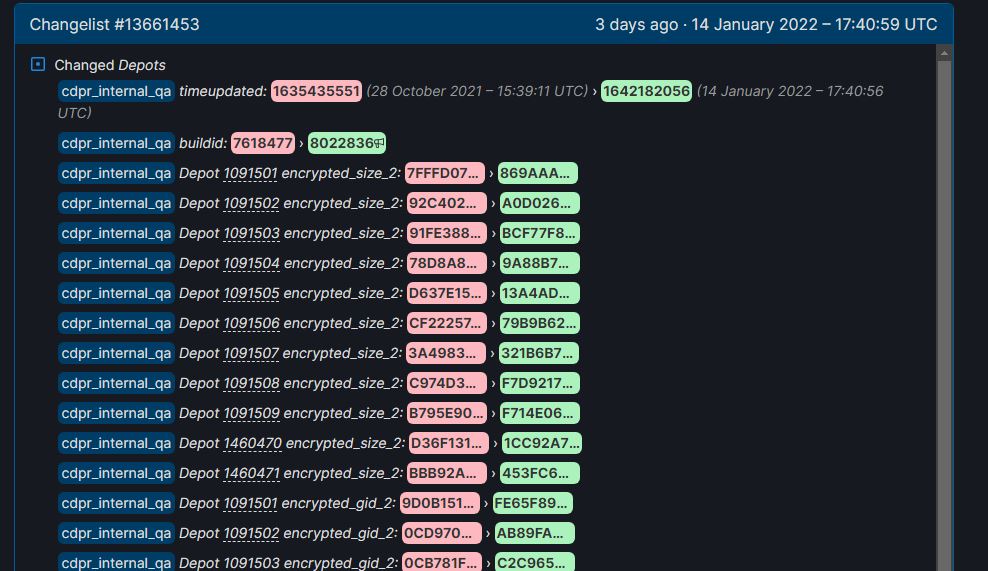Click old value B795E90...
This screenshot has height=571, width=988.
447,413
